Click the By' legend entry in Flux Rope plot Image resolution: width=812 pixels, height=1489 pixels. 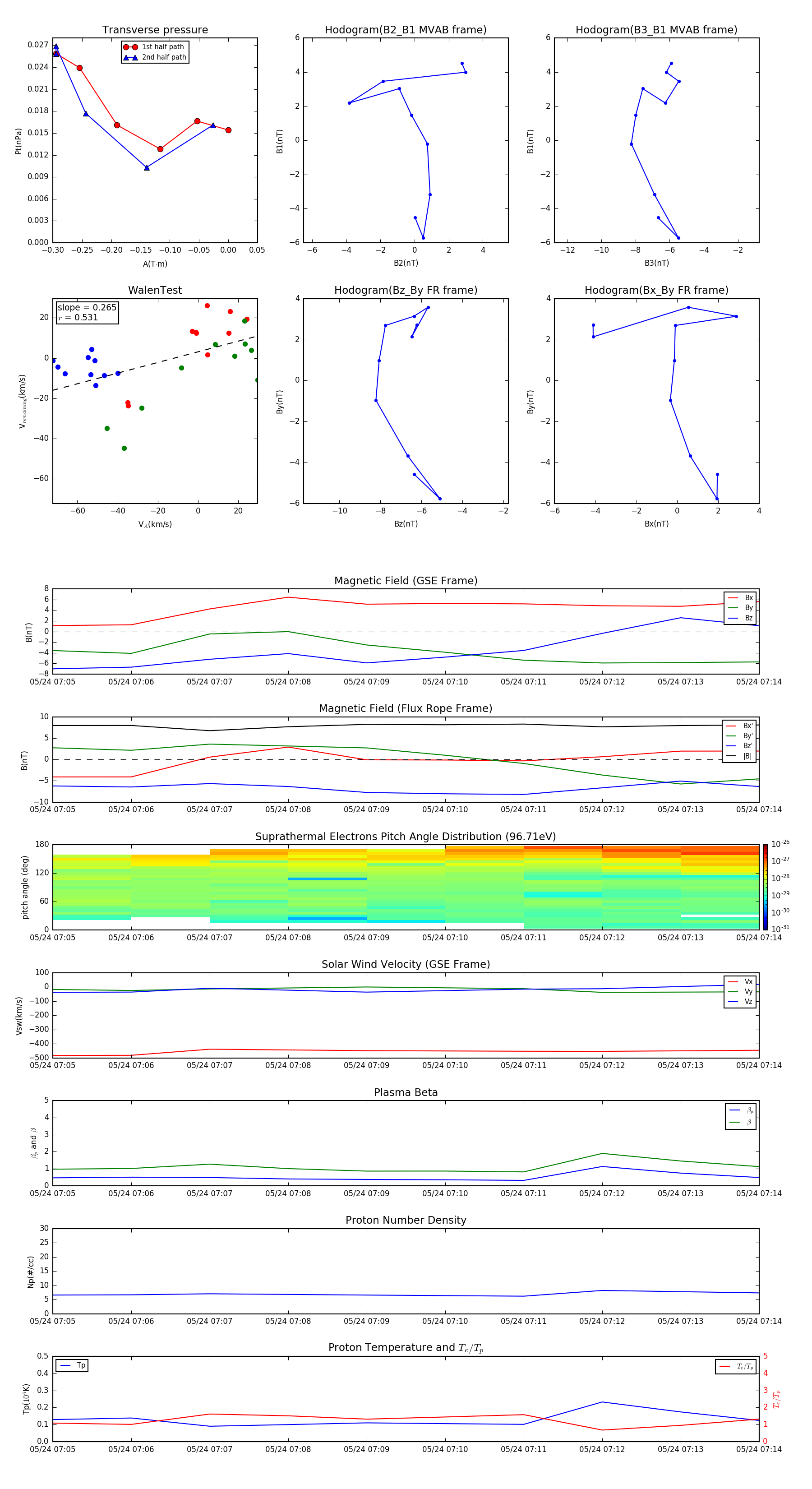click(739, 736)
